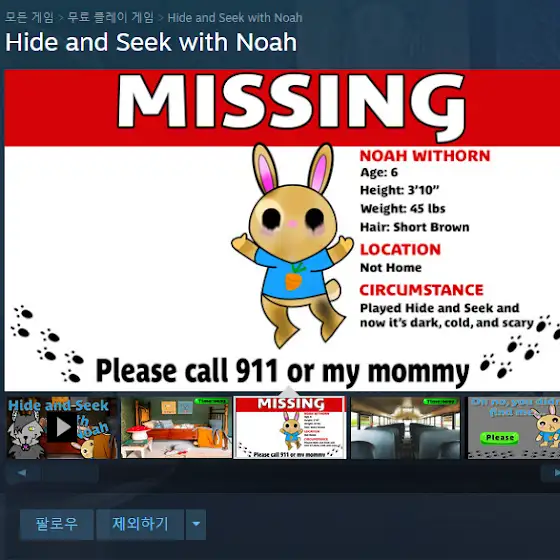This screenshot has width=560, height=560.
Task: Click the play icon on the trailer thumbnail
Action: [x=62, y=427]
